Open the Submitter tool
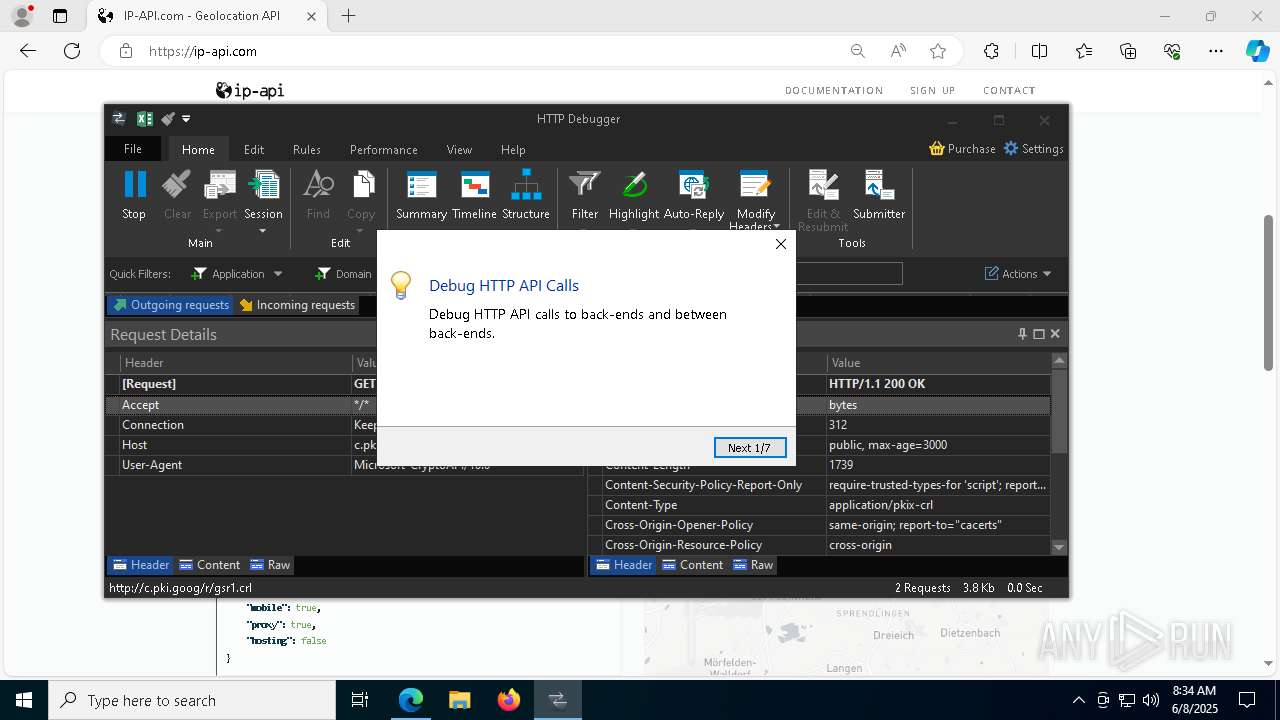The width and height of the screenshot is (1280, 720). click(x=879, y=195)
